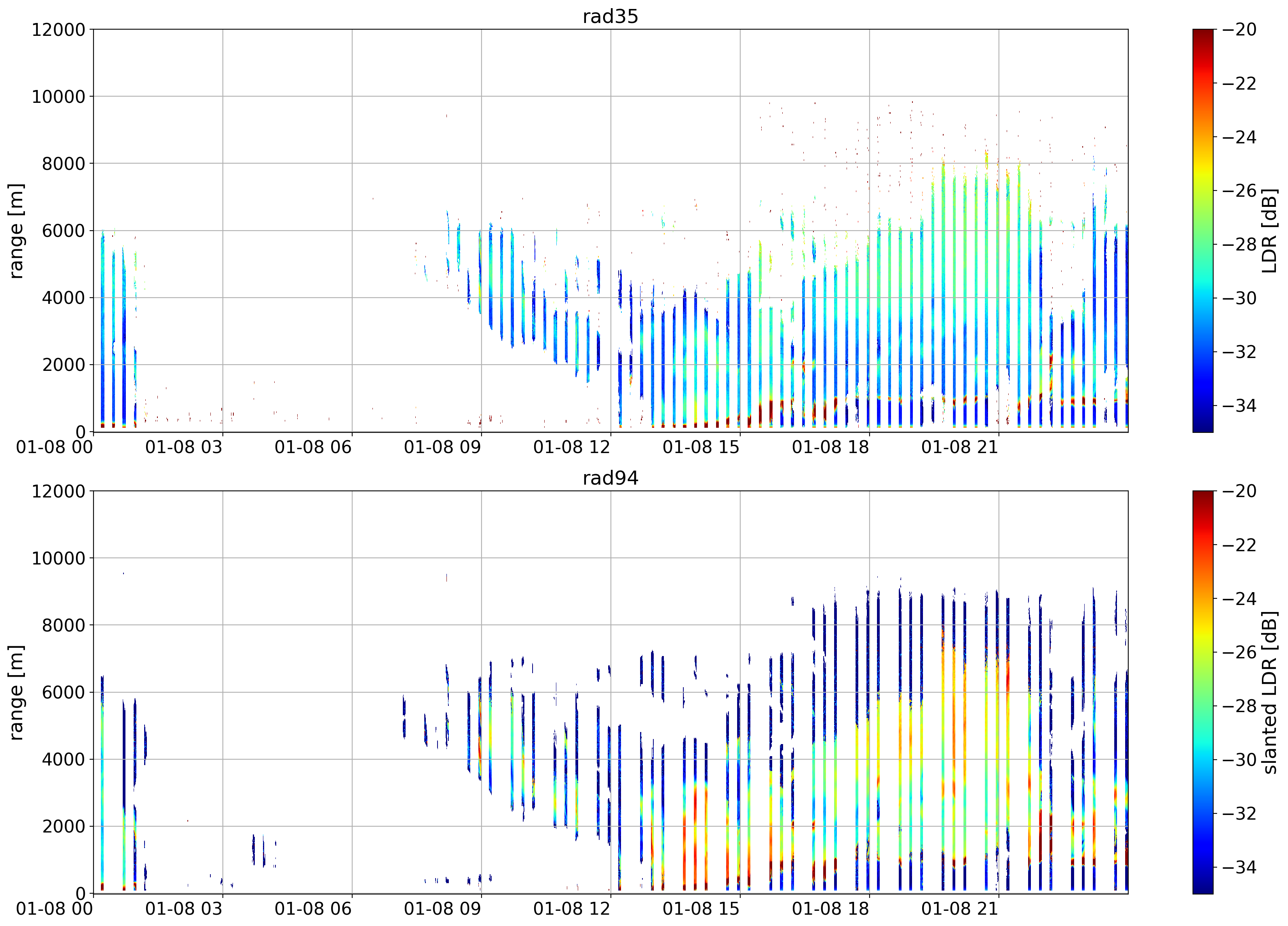Click the rad94 plot title
This screenshot has width=1288, height=926.
(x=610, y=478)
